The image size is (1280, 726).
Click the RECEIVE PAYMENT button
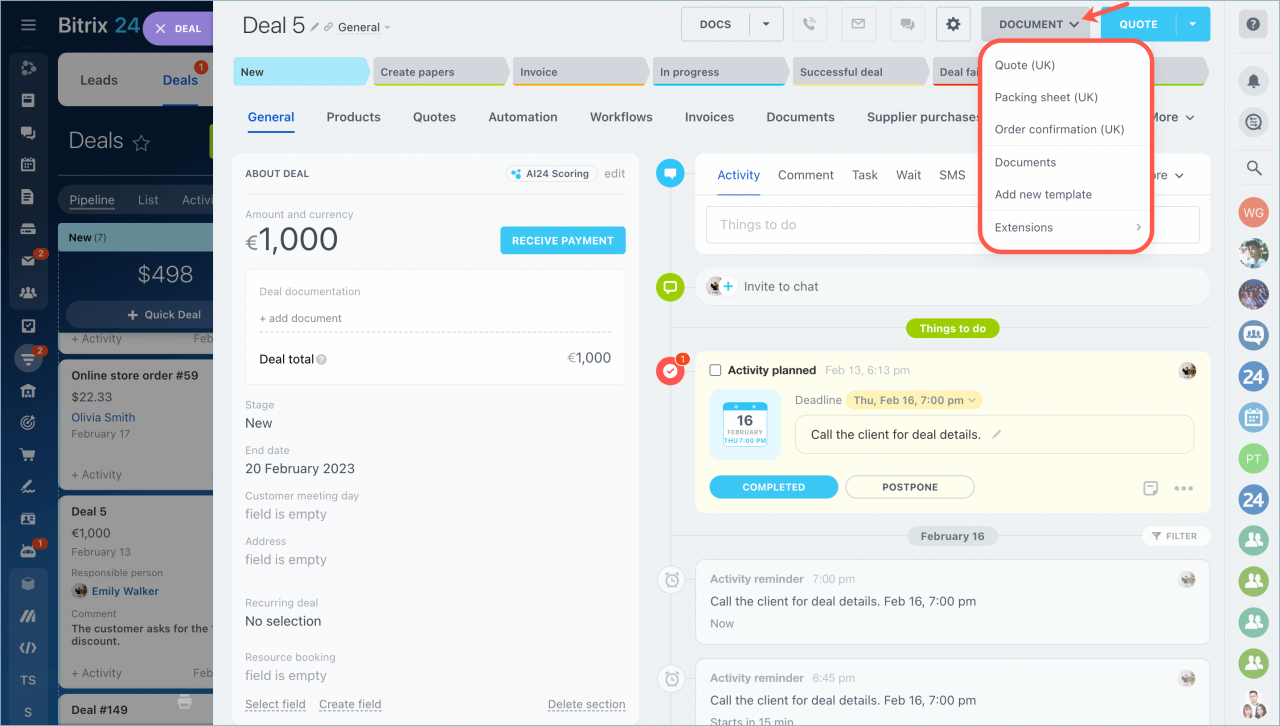(563, 241)
